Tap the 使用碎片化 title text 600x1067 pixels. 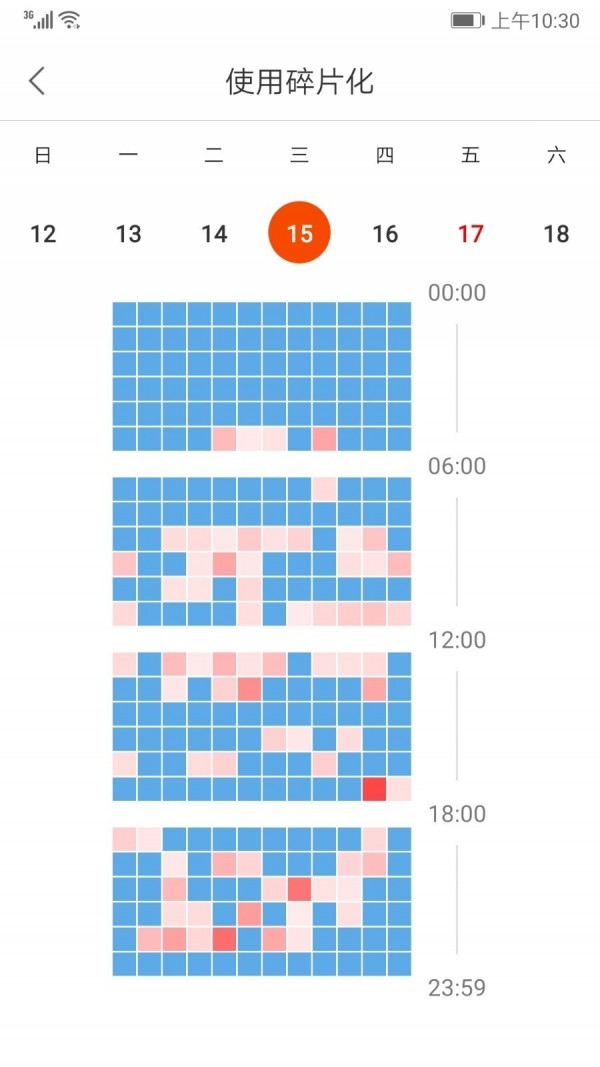[x=299, y=81]
